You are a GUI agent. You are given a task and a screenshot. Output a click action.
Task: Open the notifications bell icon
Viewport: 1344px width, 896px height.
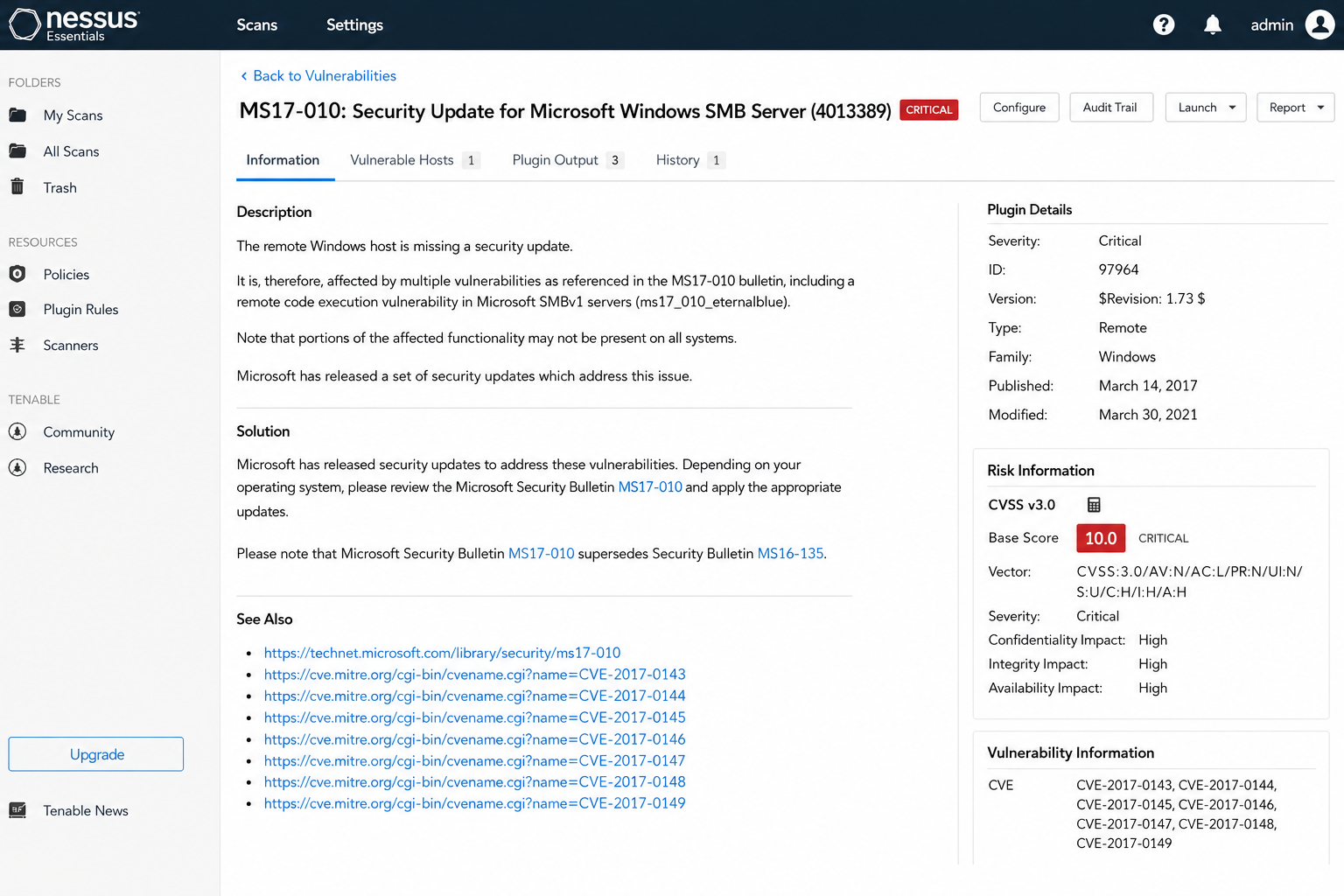[x=1213, y=24]
